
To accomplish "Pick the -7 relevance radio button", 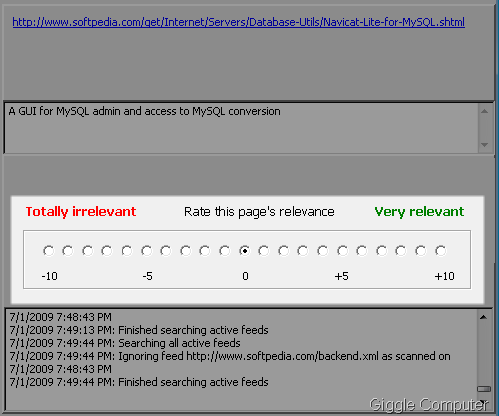I will click(x=107, y=251).
